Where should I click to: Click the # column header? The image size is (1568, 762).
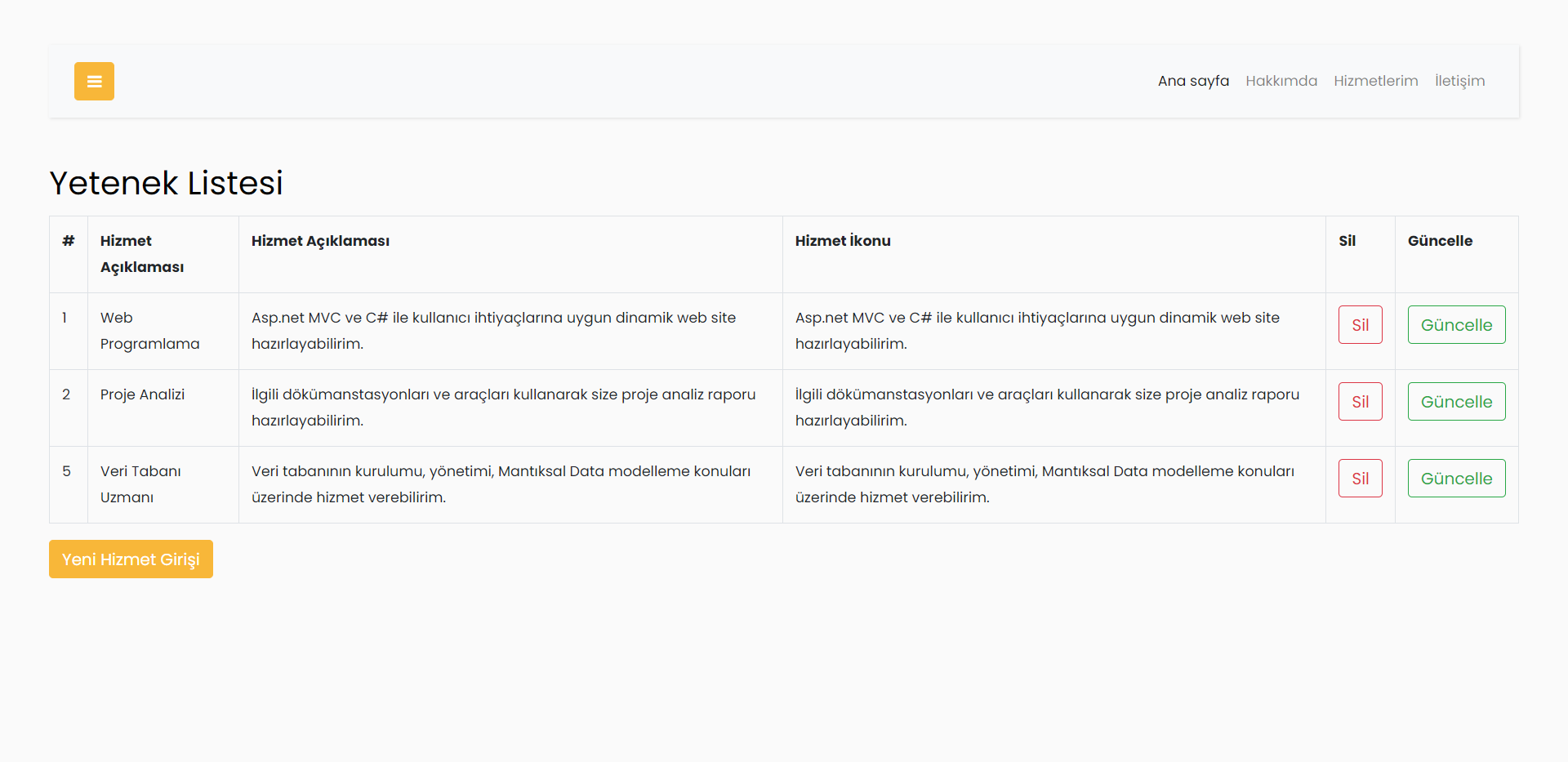(x=69, y=241)
